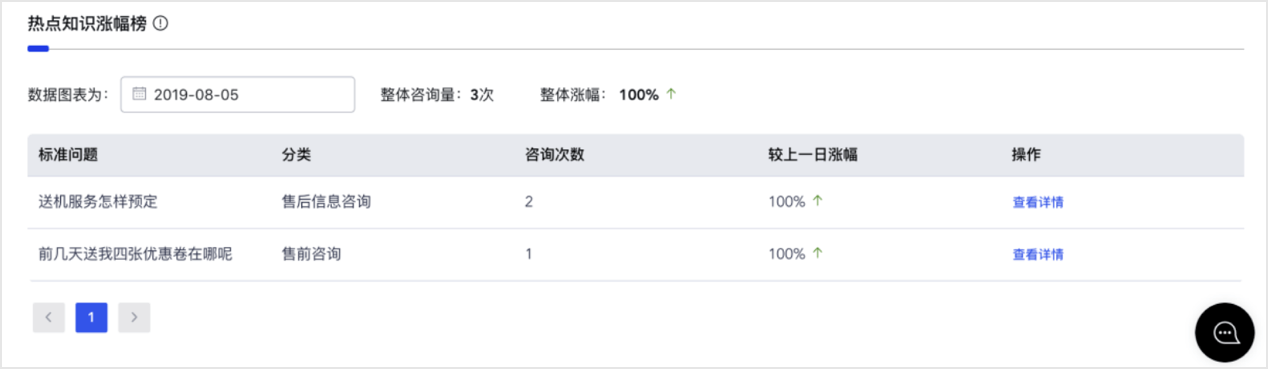Viewport: 1268px width, 369px height.
Task: Select page 1 in pagination
Action: click(91, 317)
